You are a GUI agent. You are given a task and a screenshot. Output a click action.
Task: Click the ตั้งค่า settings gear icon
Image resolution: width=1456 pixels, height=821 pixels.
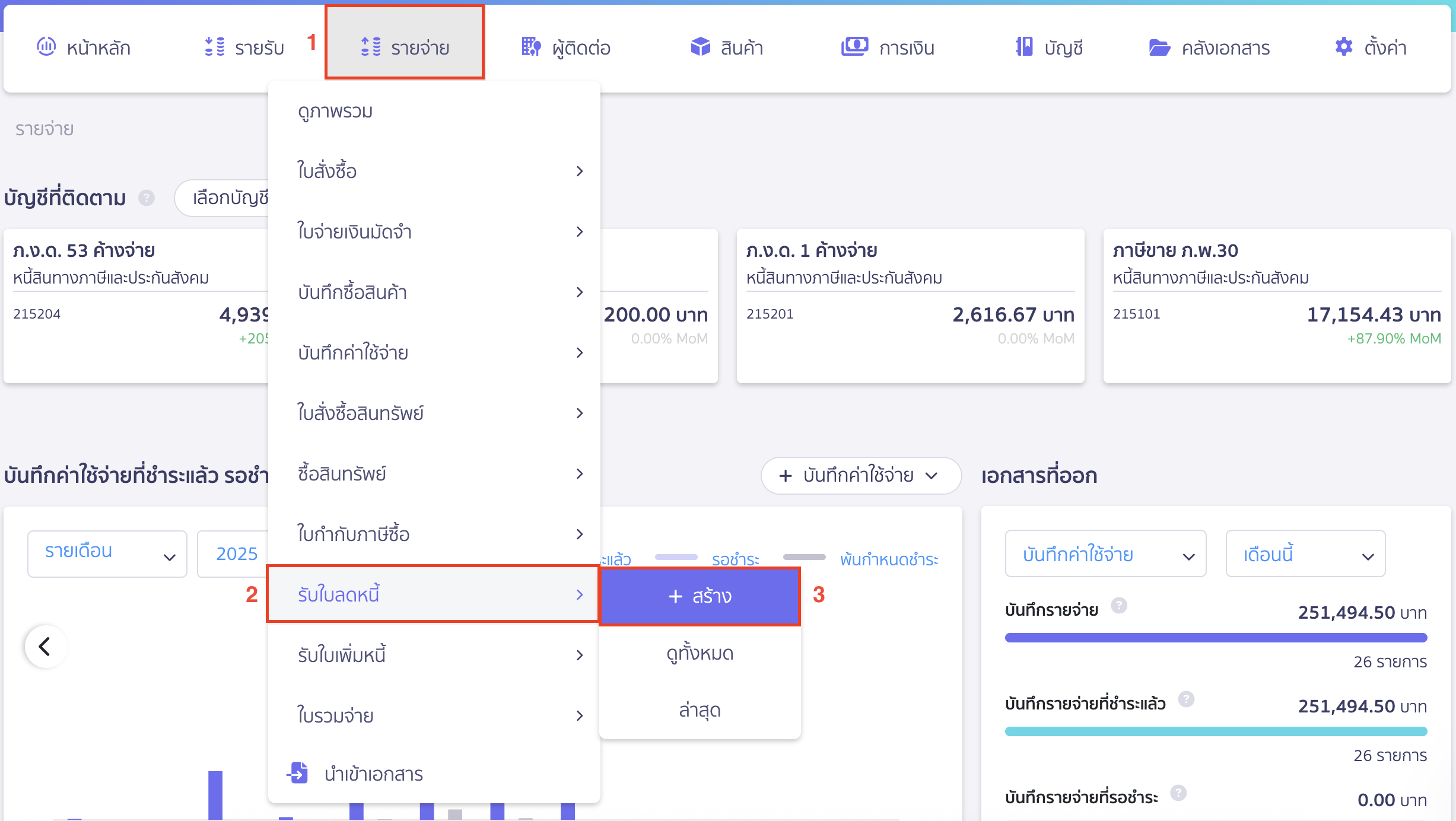1344,46
